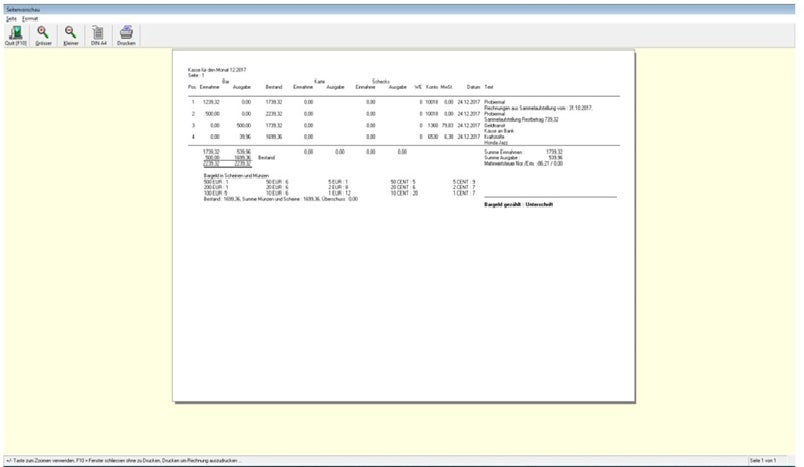804x467 pixels.
Task: Click the 'Honda Jazz' text line
Action: tap(495, 143)
